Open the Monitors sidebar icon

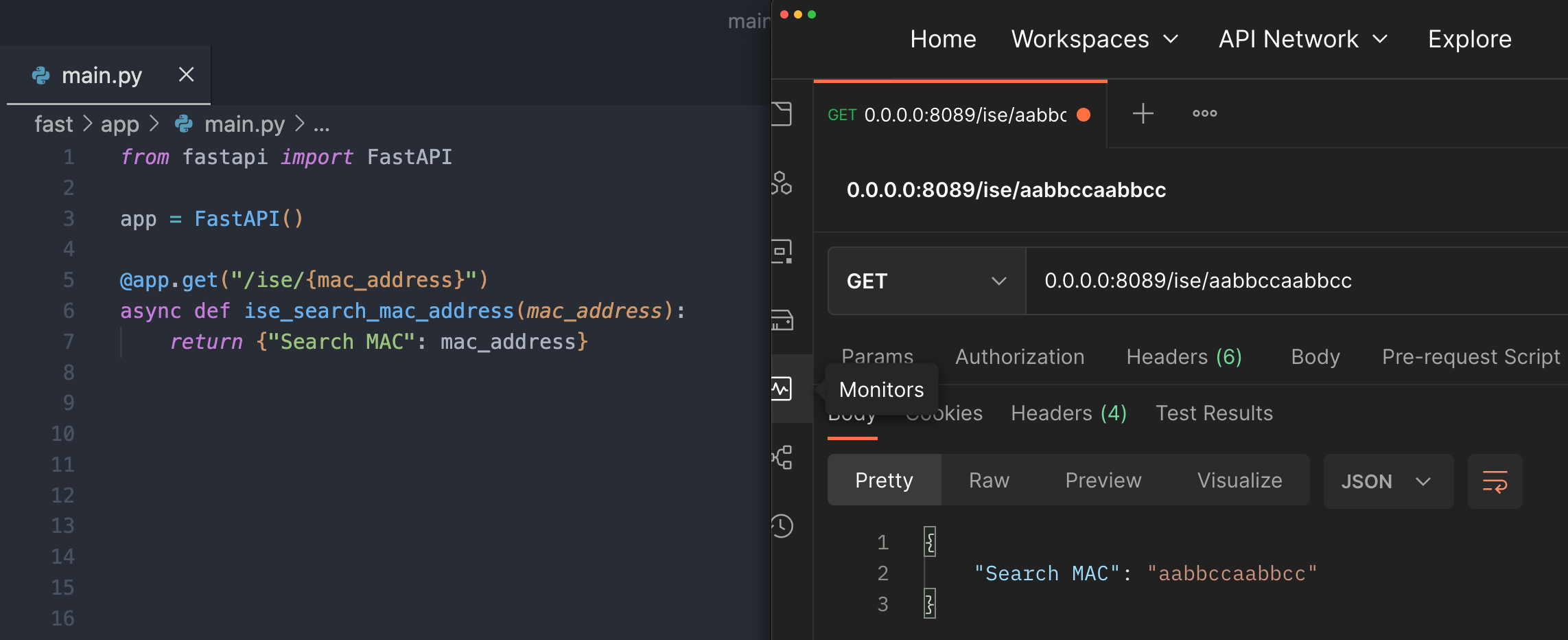(x=782, y=389)
